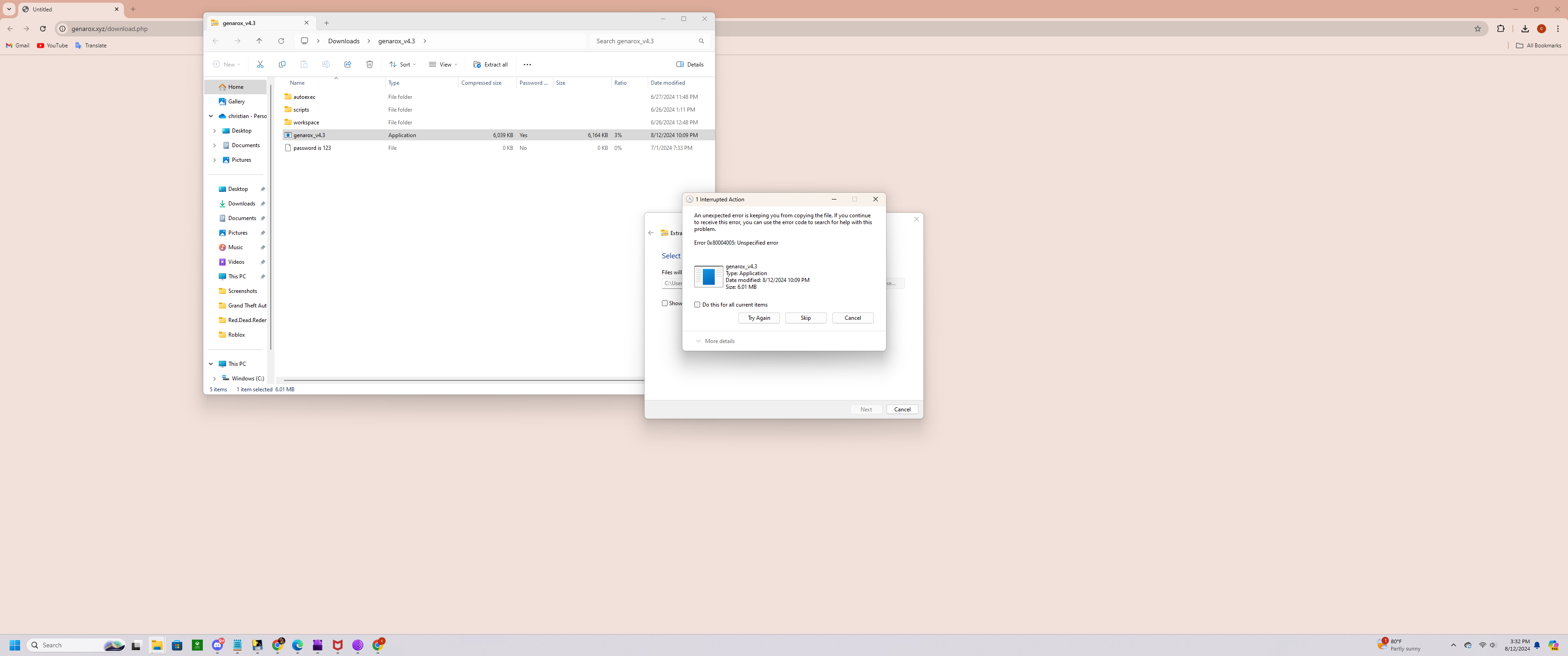Click the Share icon in Explorer toolbar
Viewport: 1568px width, 656px height.
coord(348,65)
